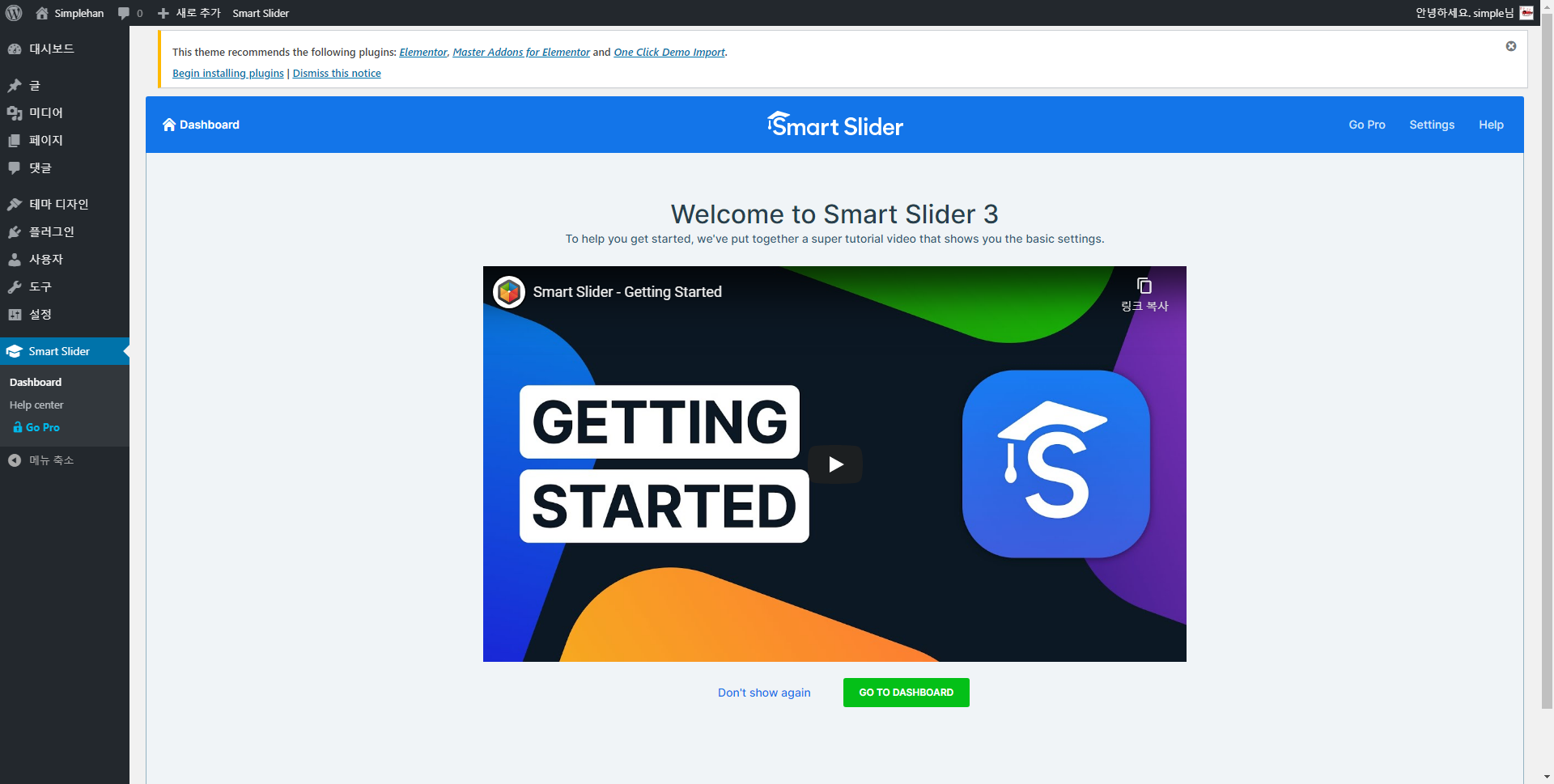The image size is (1554, 784).
Task: Open the Simplehan site home link
Action: point(70,13)
